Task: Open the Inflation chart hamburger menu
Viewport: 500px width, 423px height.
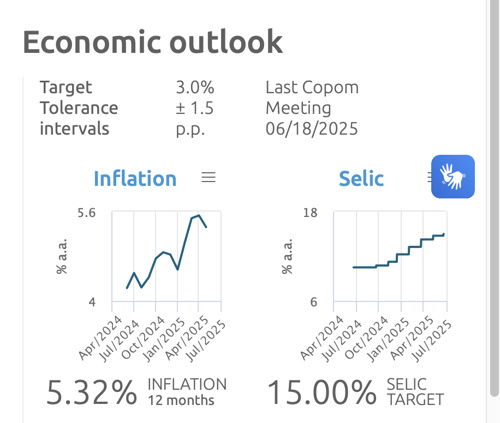Action: tap(209, 177)
